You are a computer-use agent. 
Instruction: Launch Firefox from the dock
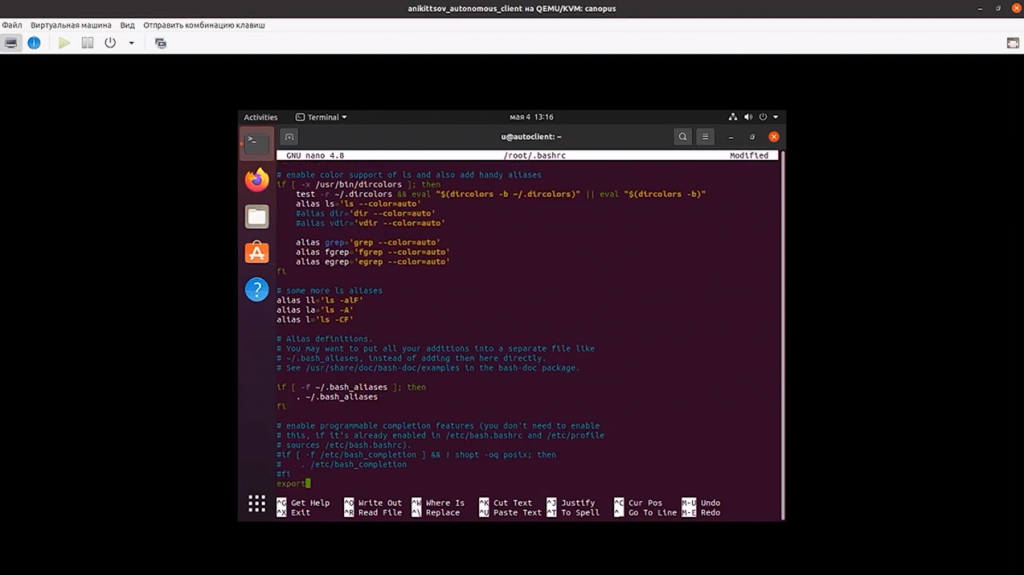tap(257, 180)
